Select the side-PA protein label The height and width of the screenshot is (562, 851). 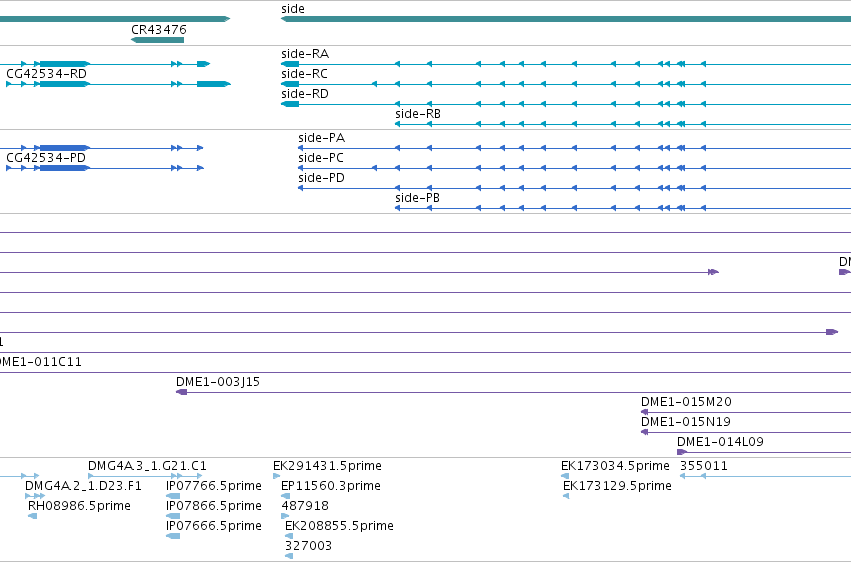coord(321,138)
